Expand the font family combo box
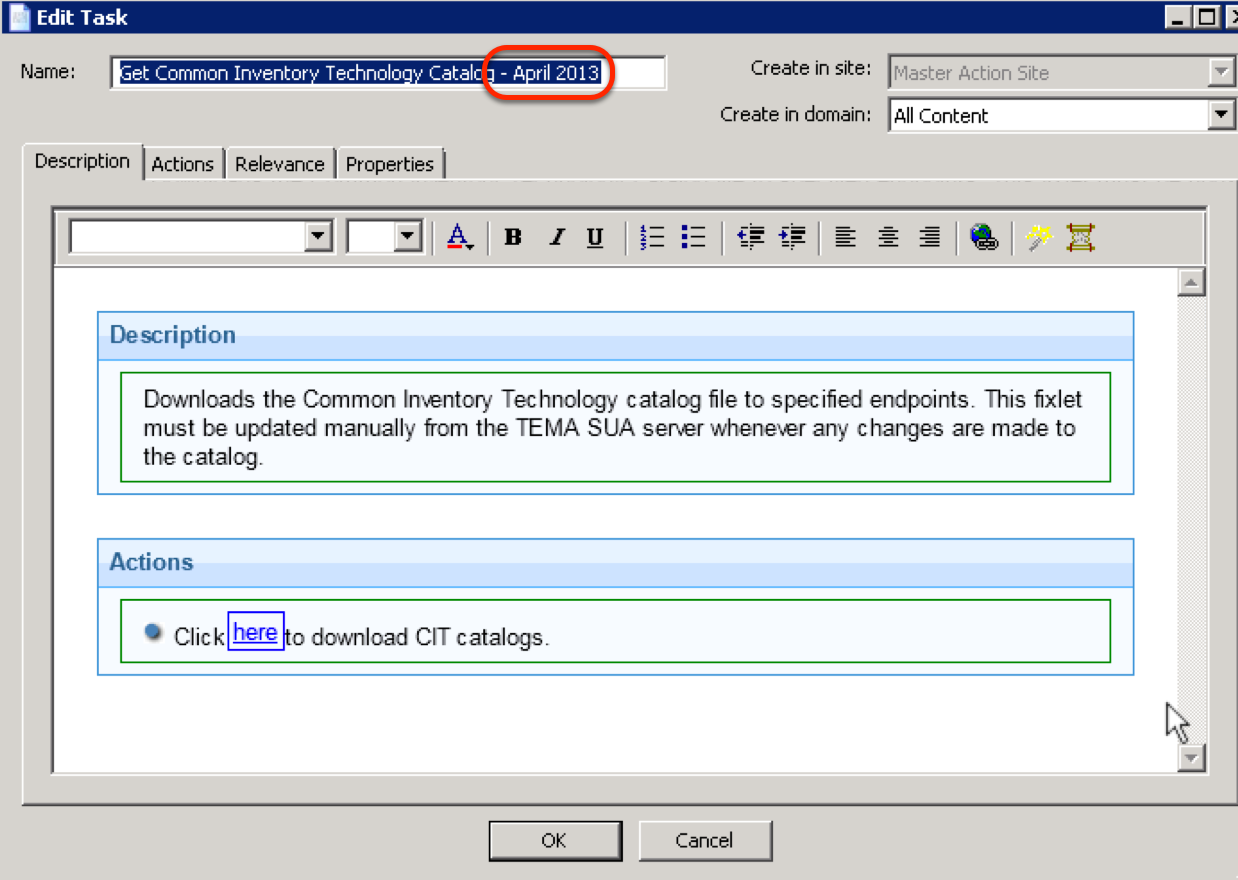The image size is (1238, 880). (319, 236)
